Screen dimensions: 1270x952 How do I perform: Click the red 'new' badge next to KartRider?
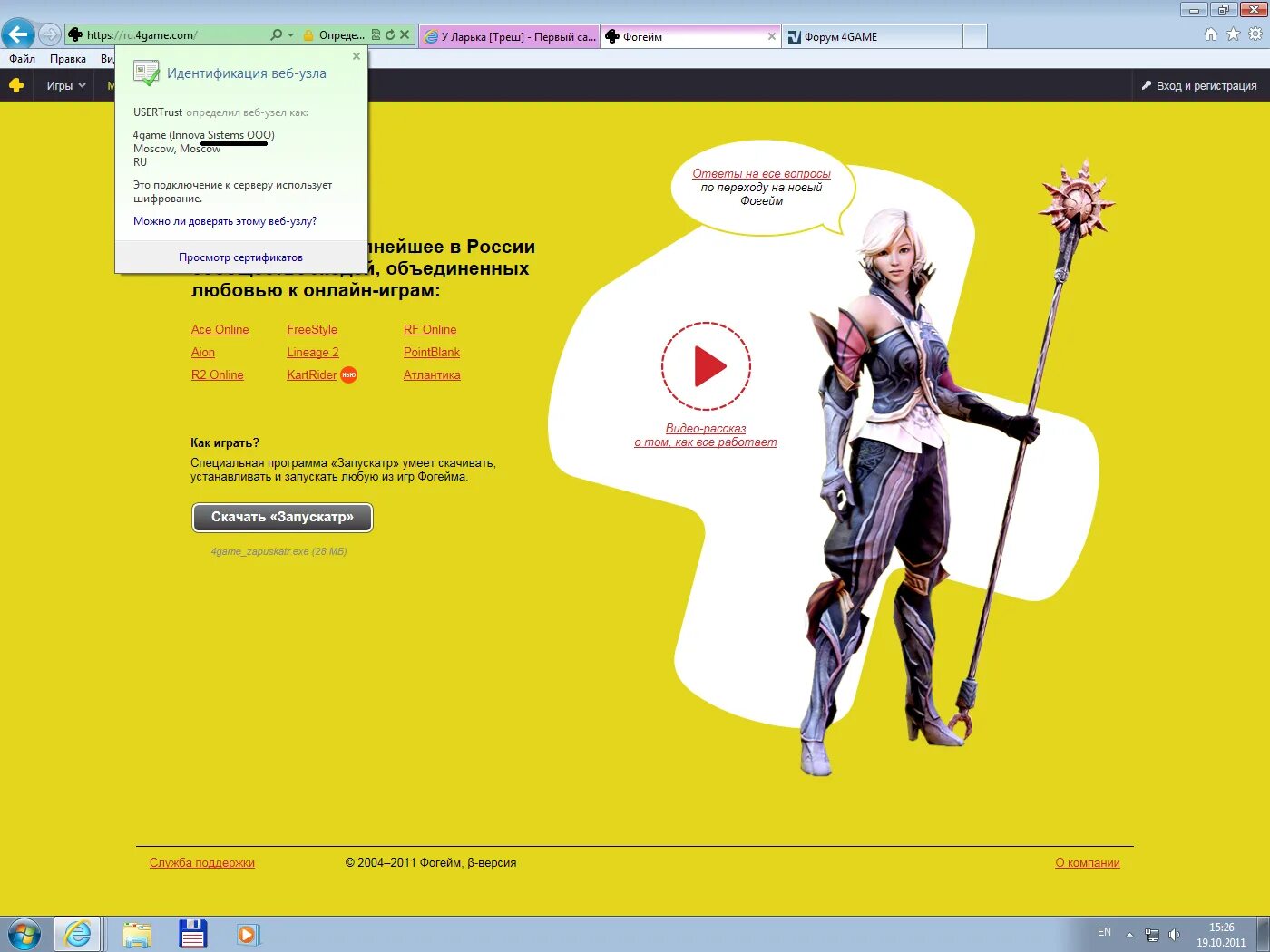(348, 374)
